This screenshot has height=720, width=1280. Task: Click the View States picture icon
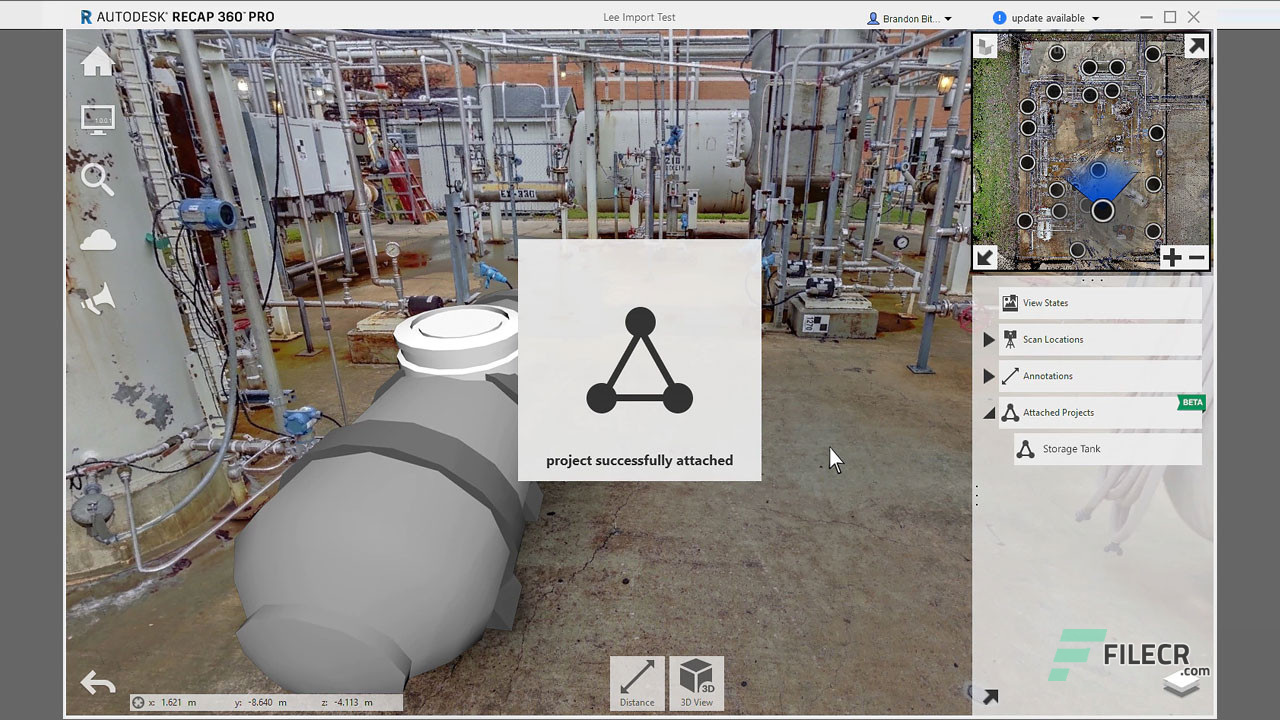[1010, 303]
